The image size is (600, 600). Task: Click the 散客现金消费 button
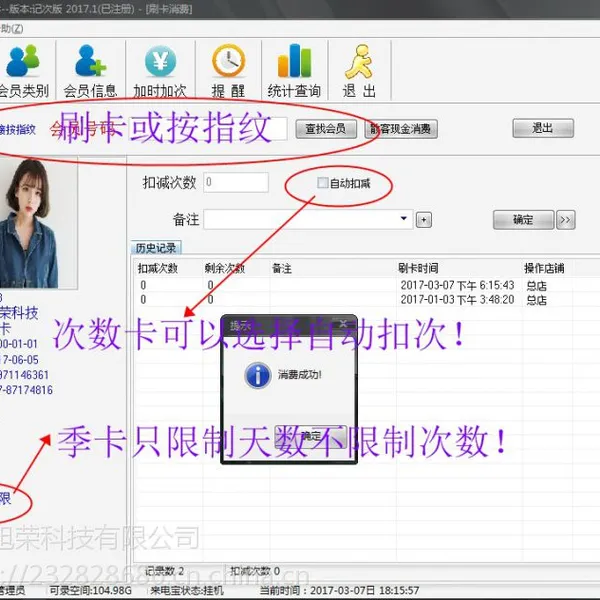pyautogui.click(x=401, y=129)
